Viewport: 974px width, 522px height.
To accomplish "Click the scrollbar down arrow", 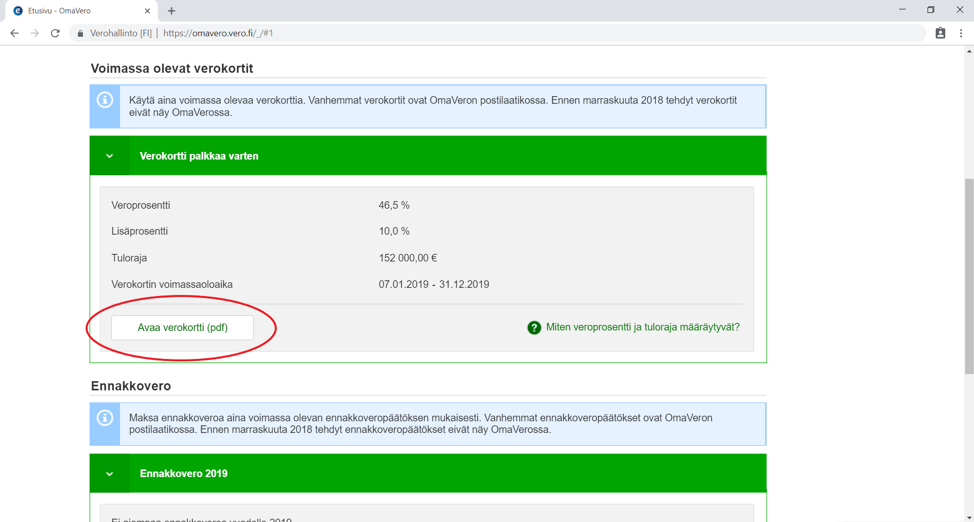I will click(x=968, y=516).
